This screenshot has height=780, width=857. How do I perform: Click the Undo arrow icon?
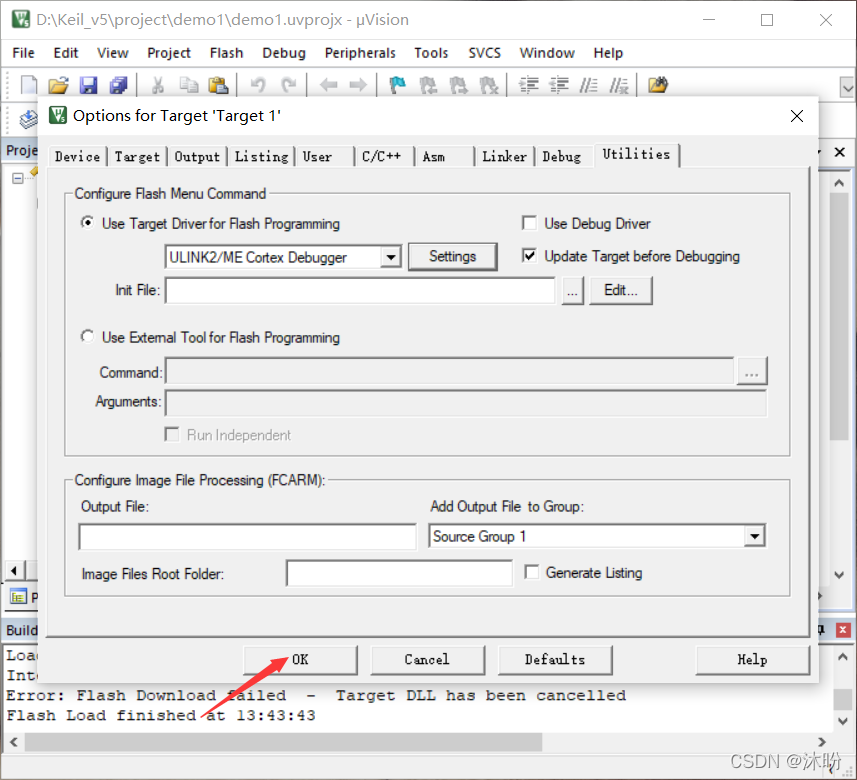click(257, 85)
